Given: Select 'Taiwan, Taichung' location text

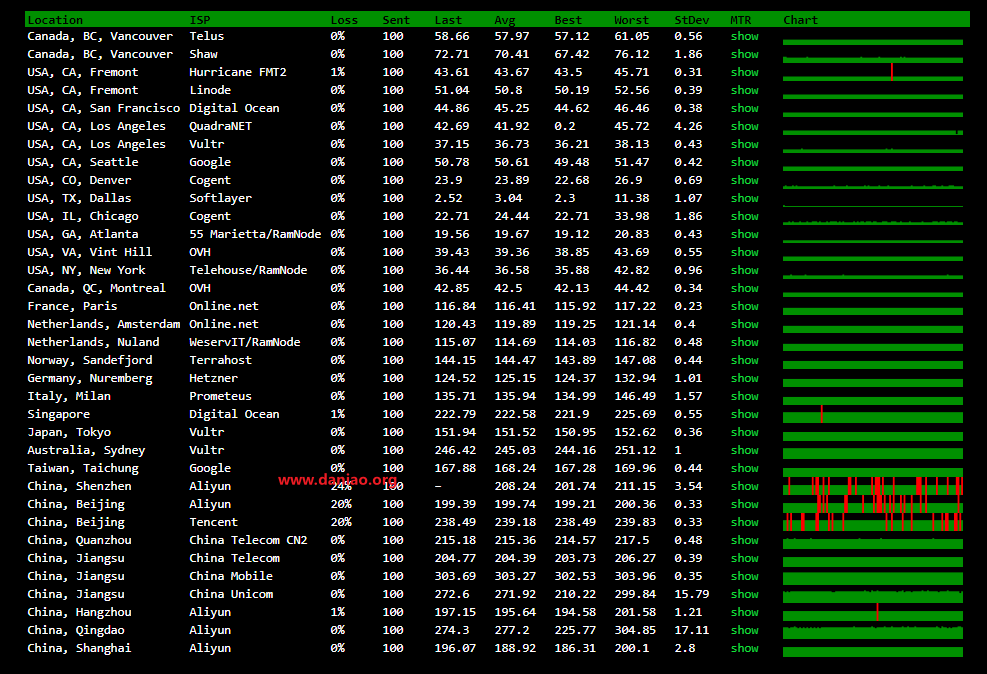Looking at the screenshot, I should click(x=82, y=468).
